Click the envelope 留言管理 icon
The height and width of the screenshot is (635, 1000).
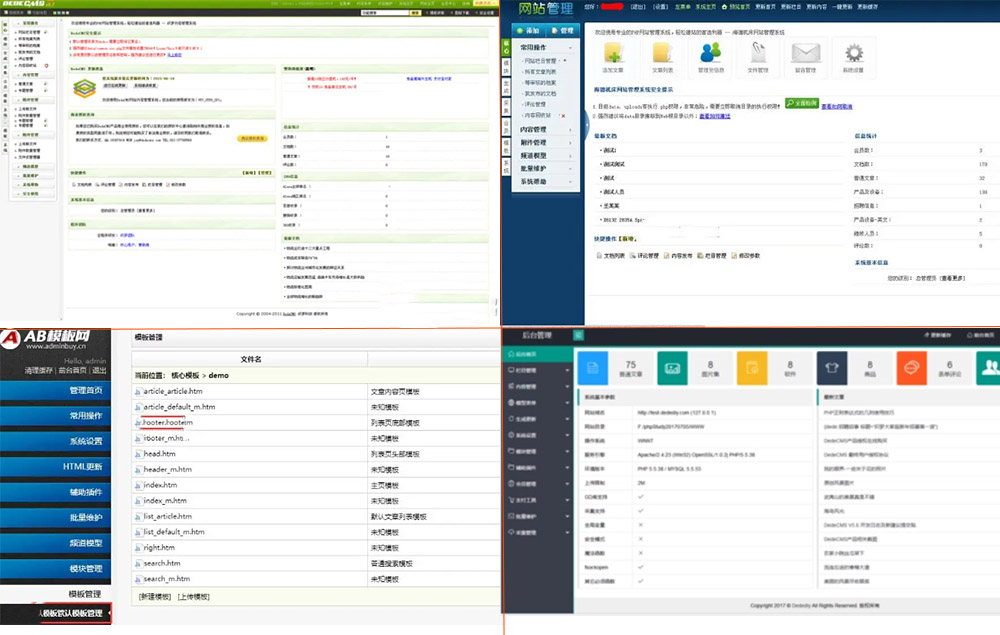click(x=806, y=53)
